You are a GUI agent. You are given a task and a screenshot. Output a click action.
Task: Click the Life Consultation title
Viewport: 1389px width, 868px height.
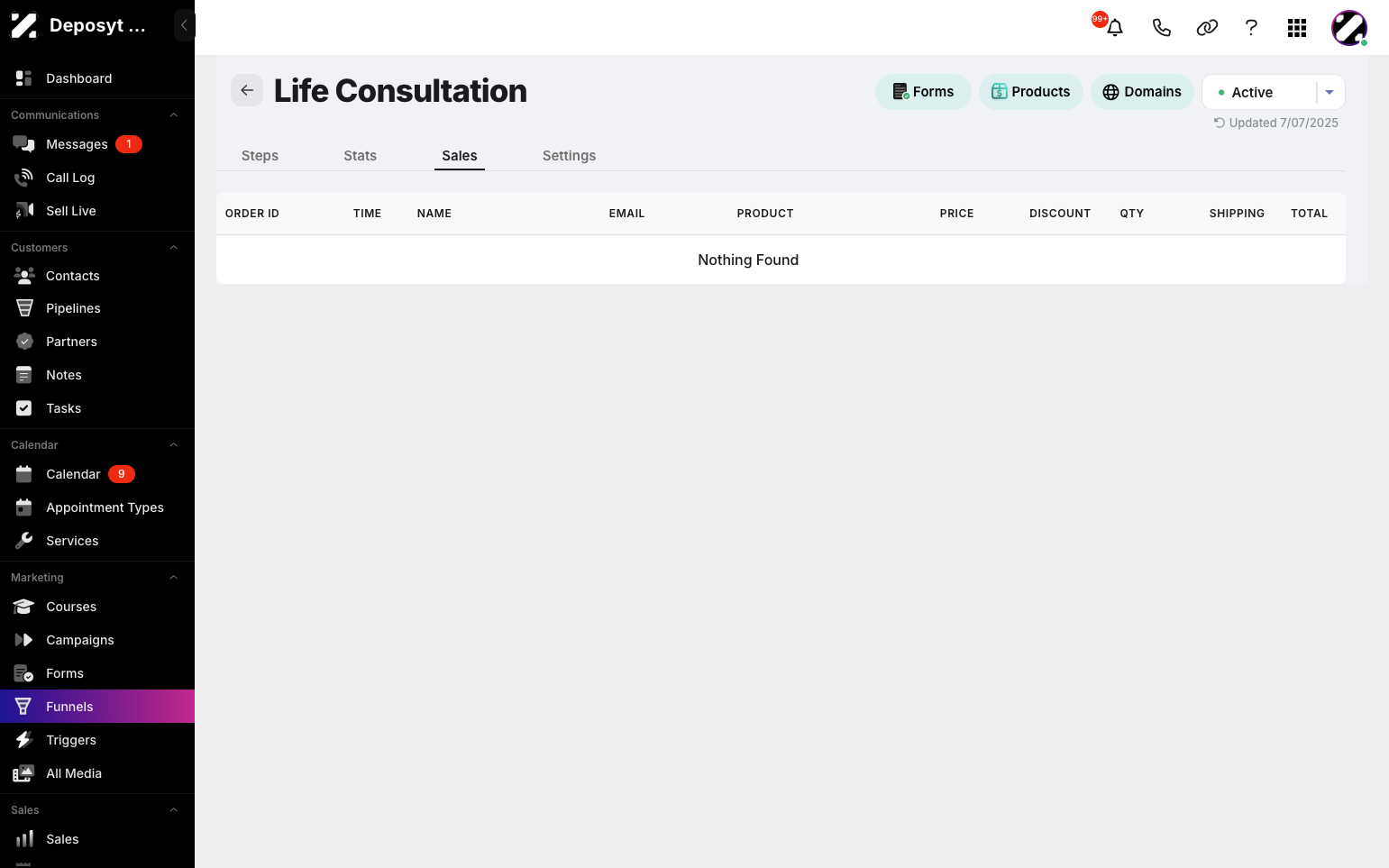click(400, 91)
